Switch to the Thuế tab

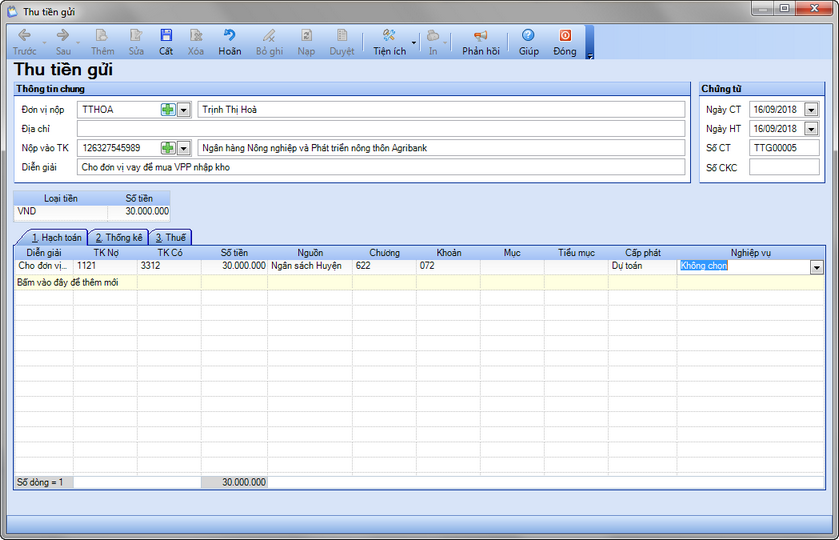coord(170,237)
